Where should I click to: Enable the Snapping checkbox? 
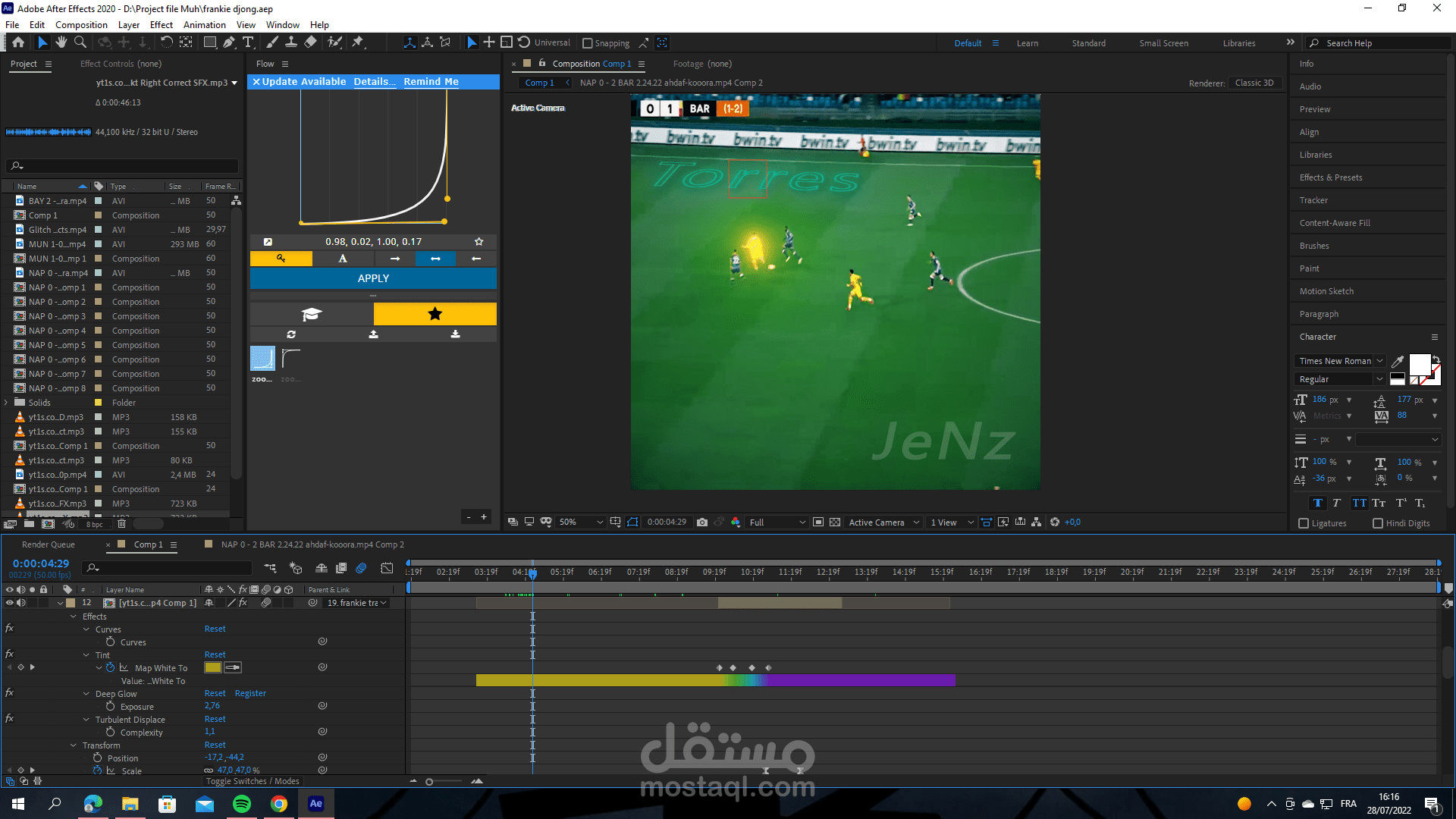tap(587, 43)
